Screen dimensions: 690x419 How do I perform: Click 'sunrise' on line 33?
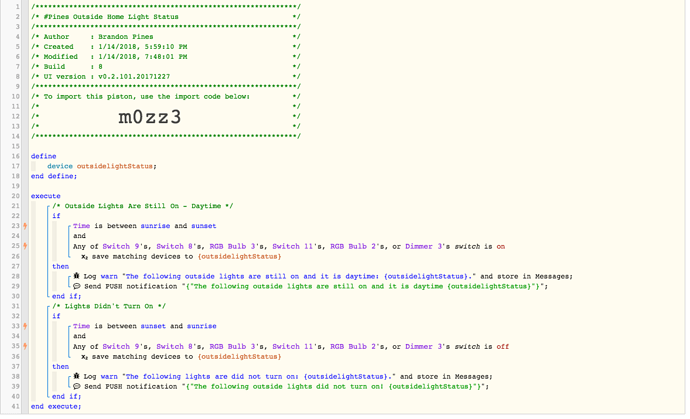pos(202,326)
